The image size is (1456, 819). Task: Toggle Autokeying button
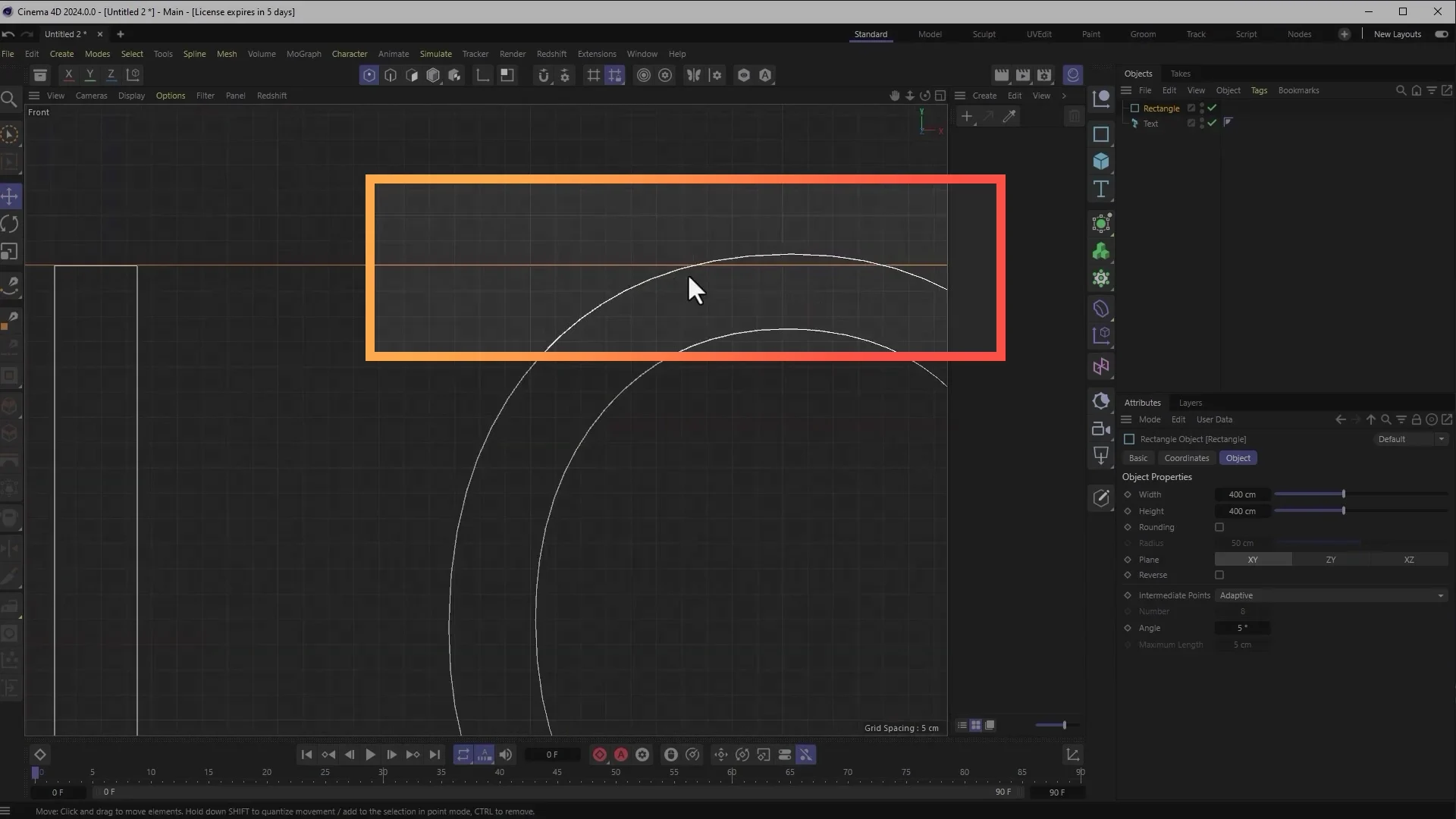tap(621, 755)
